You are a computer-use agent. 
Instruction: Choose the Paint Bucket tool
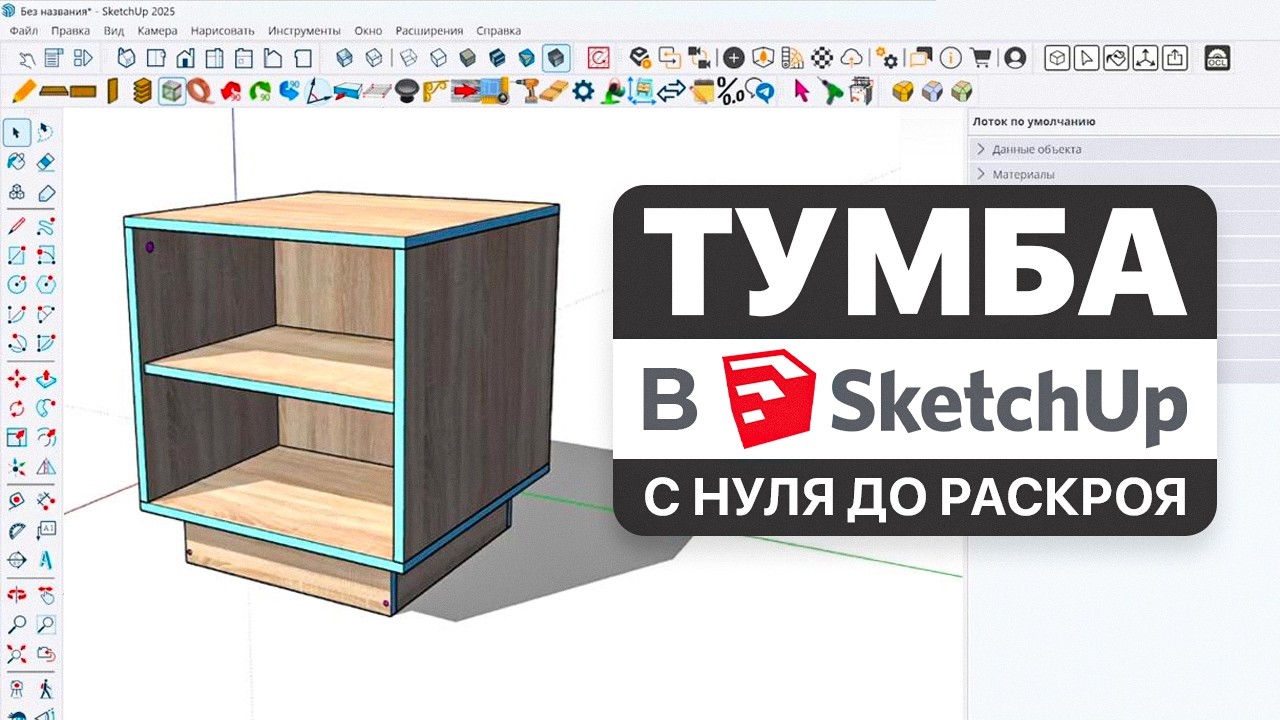pos(17,162)
